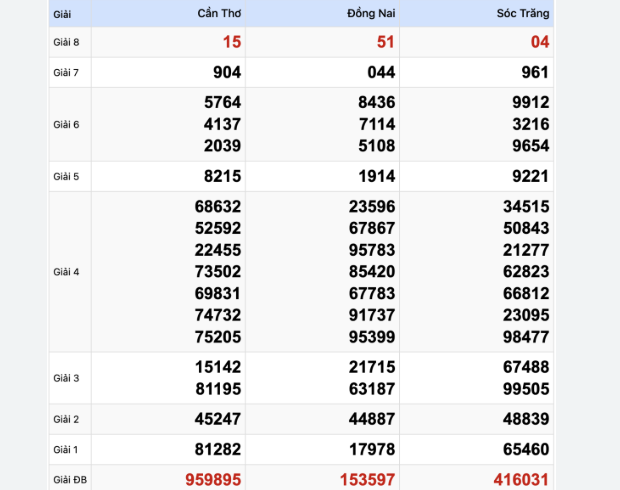Image resolution: width=620 pixels, height=490 pixels.
Task: Select Cần Thơ Giải 7 number 904
Action: (226, 72)
